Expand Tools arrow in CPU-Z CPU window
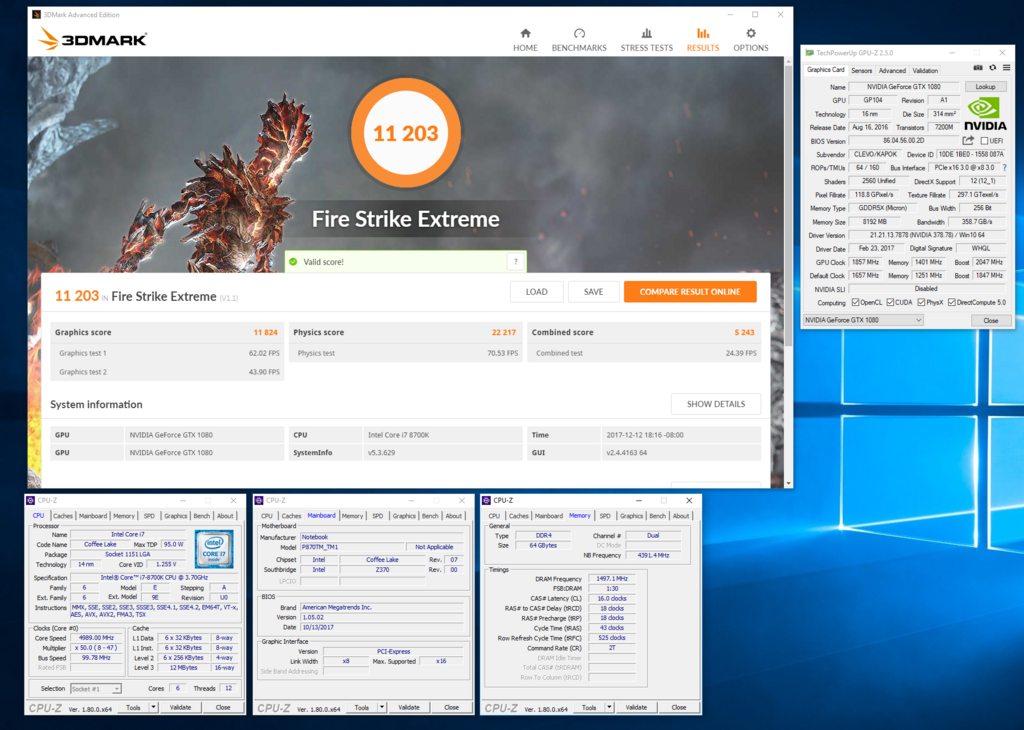Screen dimensions: 1024x730 [x=153, y=707]
